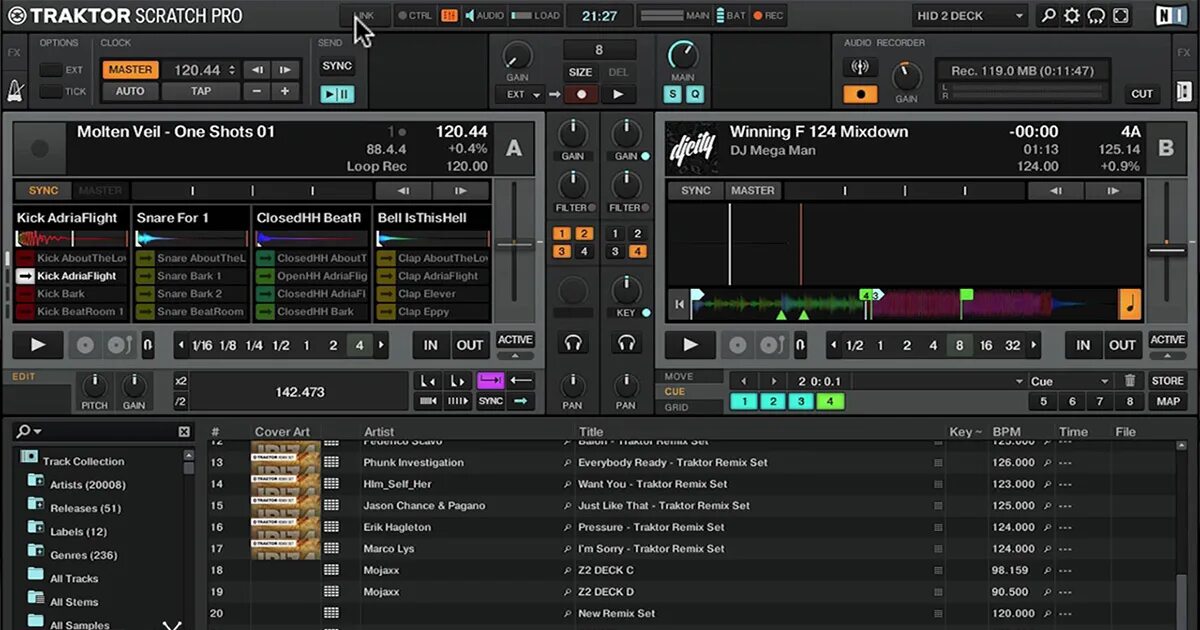
Task: Click the orange music note on Deck B
Action: tap(1130, 304)
